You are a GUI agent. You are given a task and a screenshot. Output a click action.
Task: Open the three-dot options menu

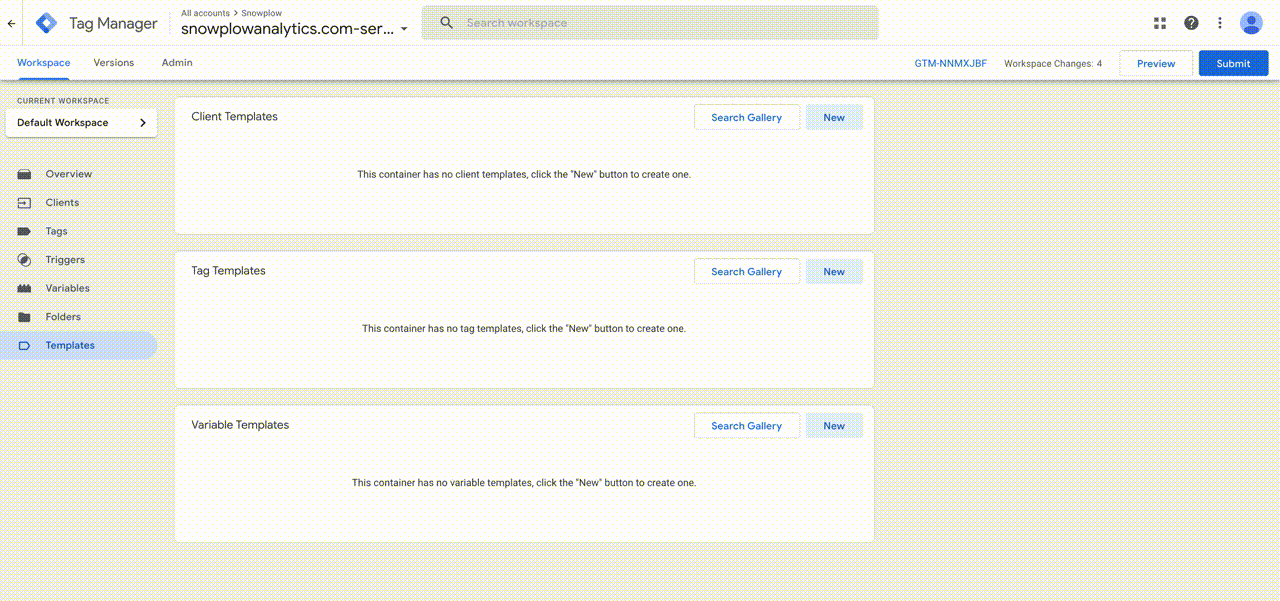[1219, 22]
